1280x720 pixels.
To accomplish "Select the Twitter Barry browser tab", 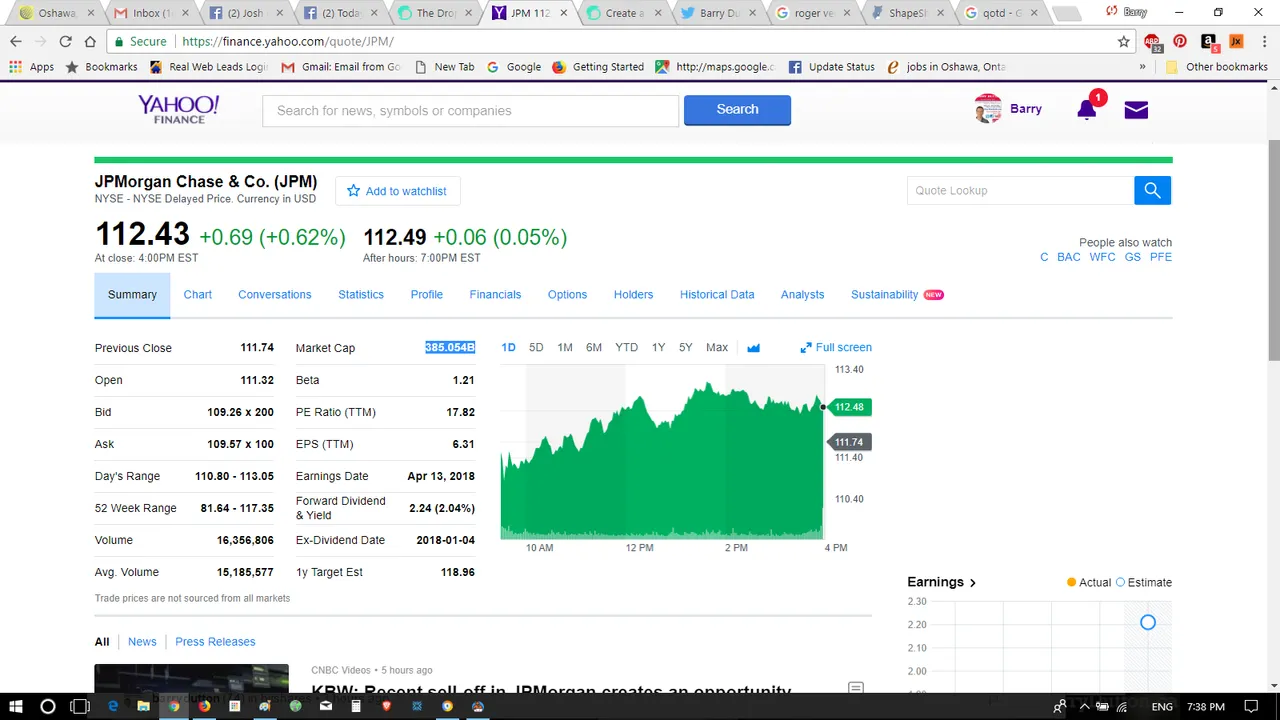I will [x=718, y=13].
